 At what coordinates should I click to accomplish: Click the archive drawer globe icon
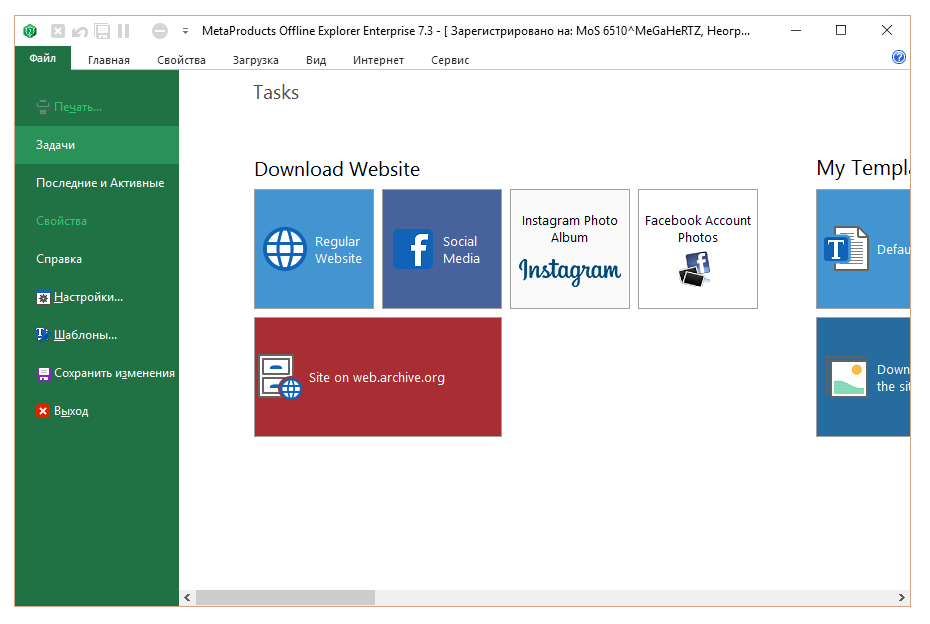tap(280, 377)
